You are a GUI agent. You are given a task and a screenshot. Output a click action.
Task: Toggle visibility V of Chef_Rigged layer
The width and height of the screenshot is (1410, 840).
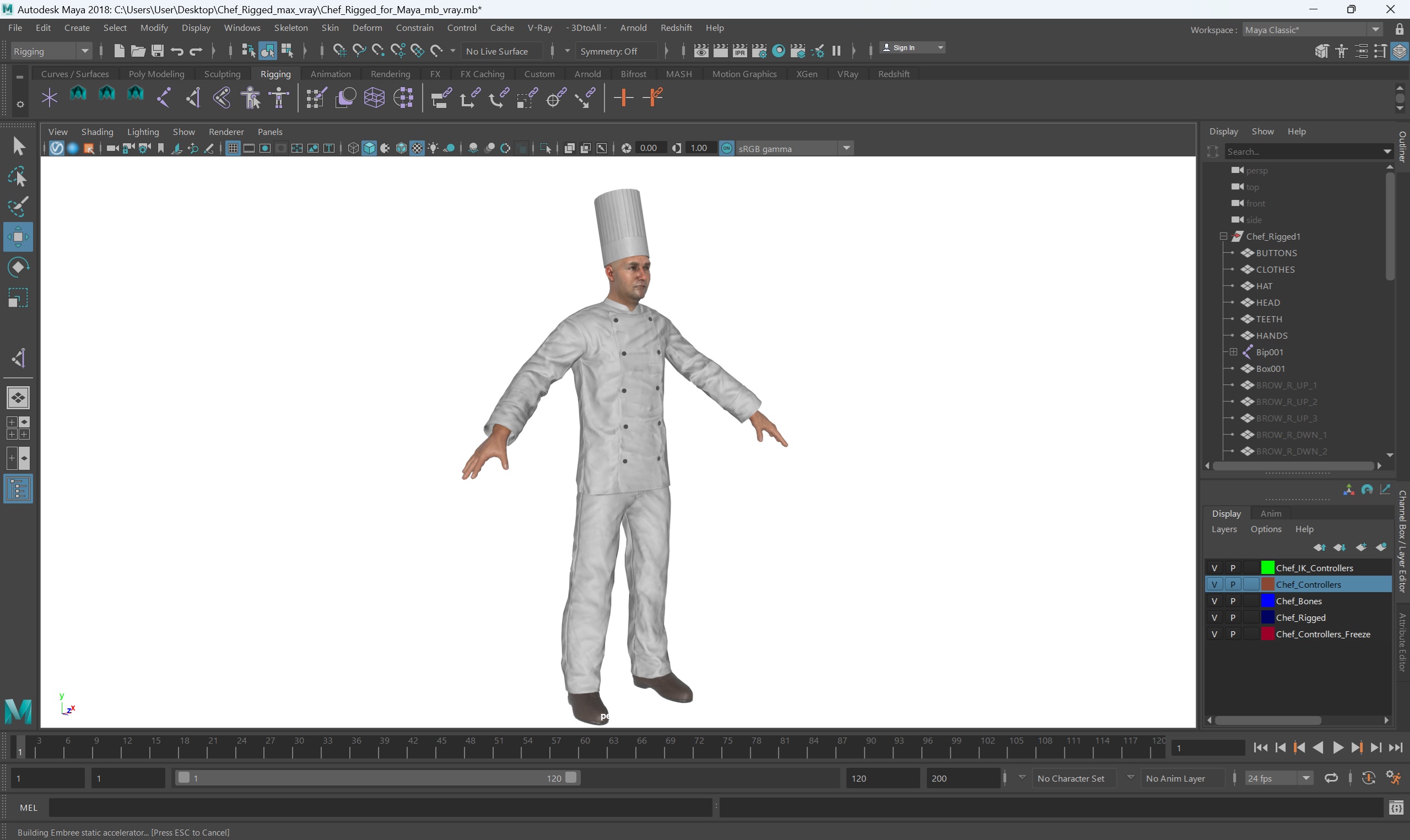click(1214, 617)
